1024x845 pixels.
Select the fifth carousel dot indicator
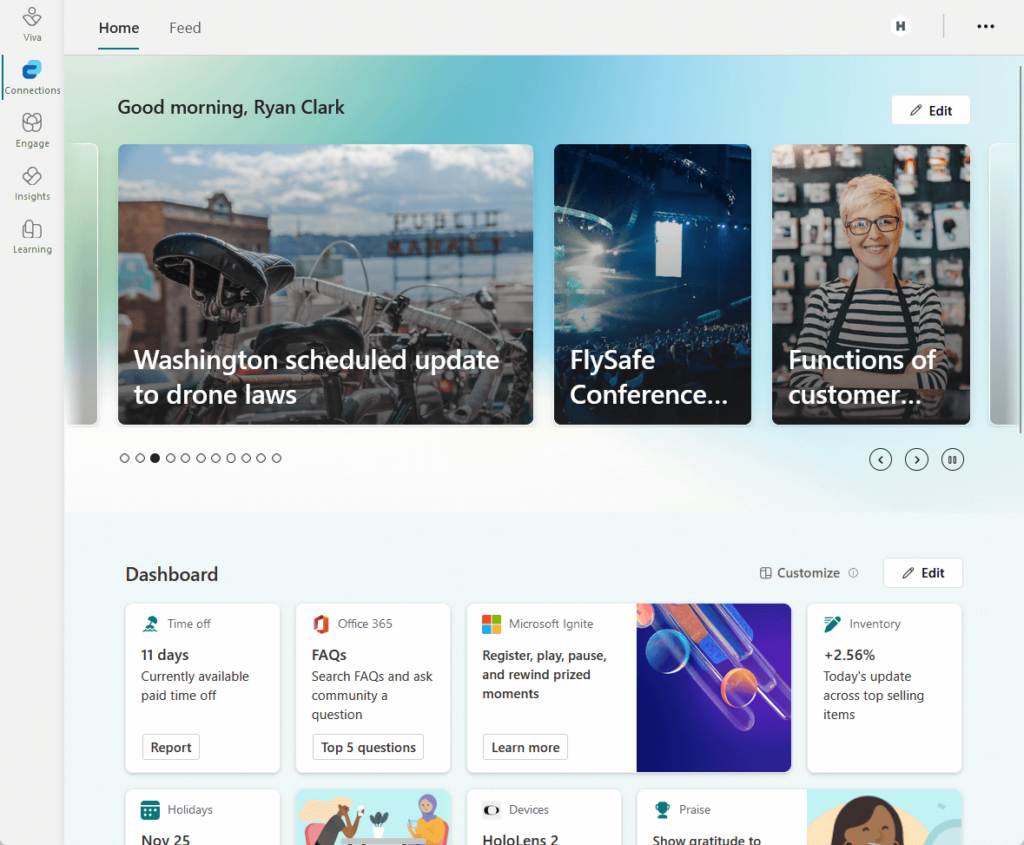(185, 458)
